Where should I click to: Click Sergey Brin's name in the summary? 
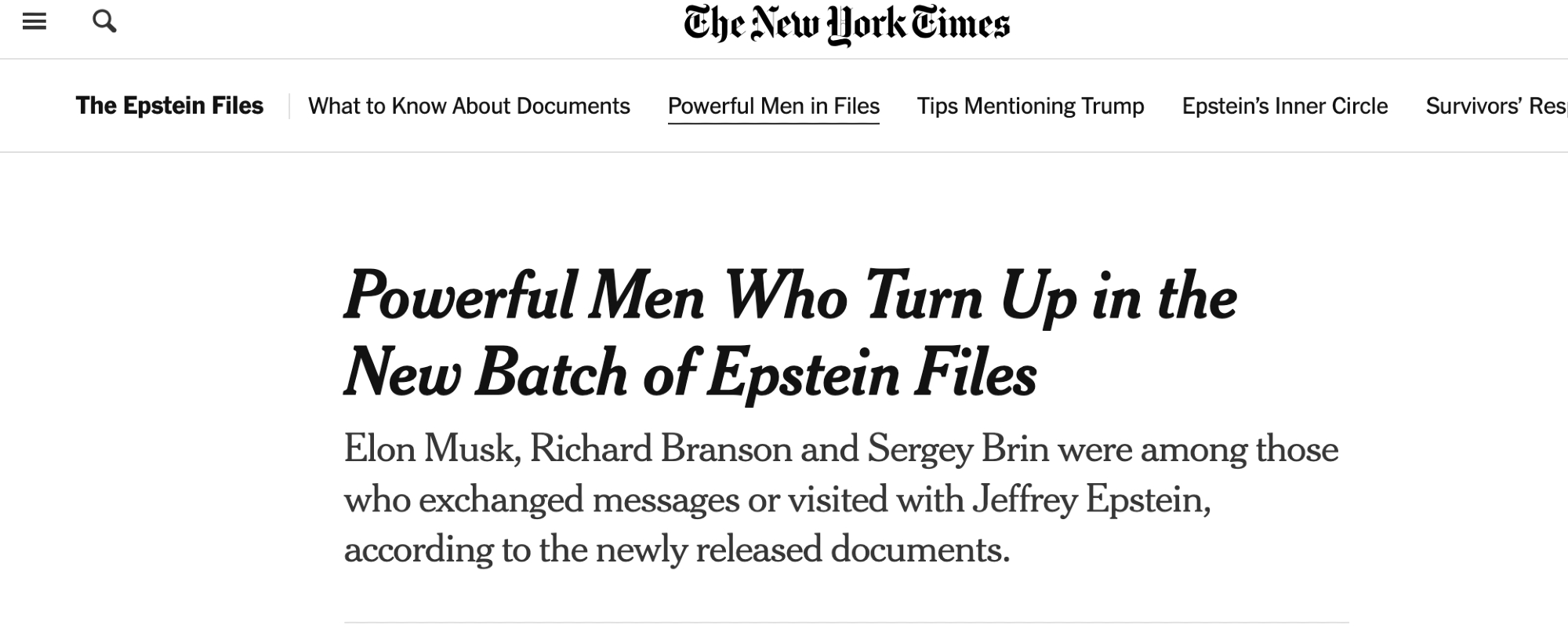click(x=958, y=449)
